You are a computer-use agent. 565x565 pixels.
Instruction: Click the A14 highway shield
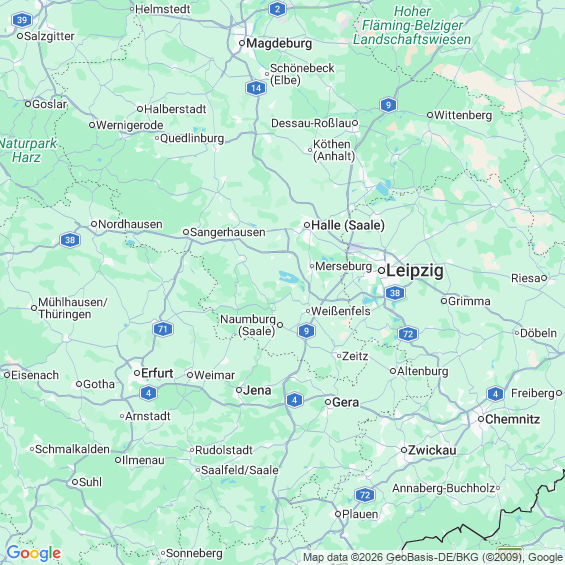(x=256, y=88)
